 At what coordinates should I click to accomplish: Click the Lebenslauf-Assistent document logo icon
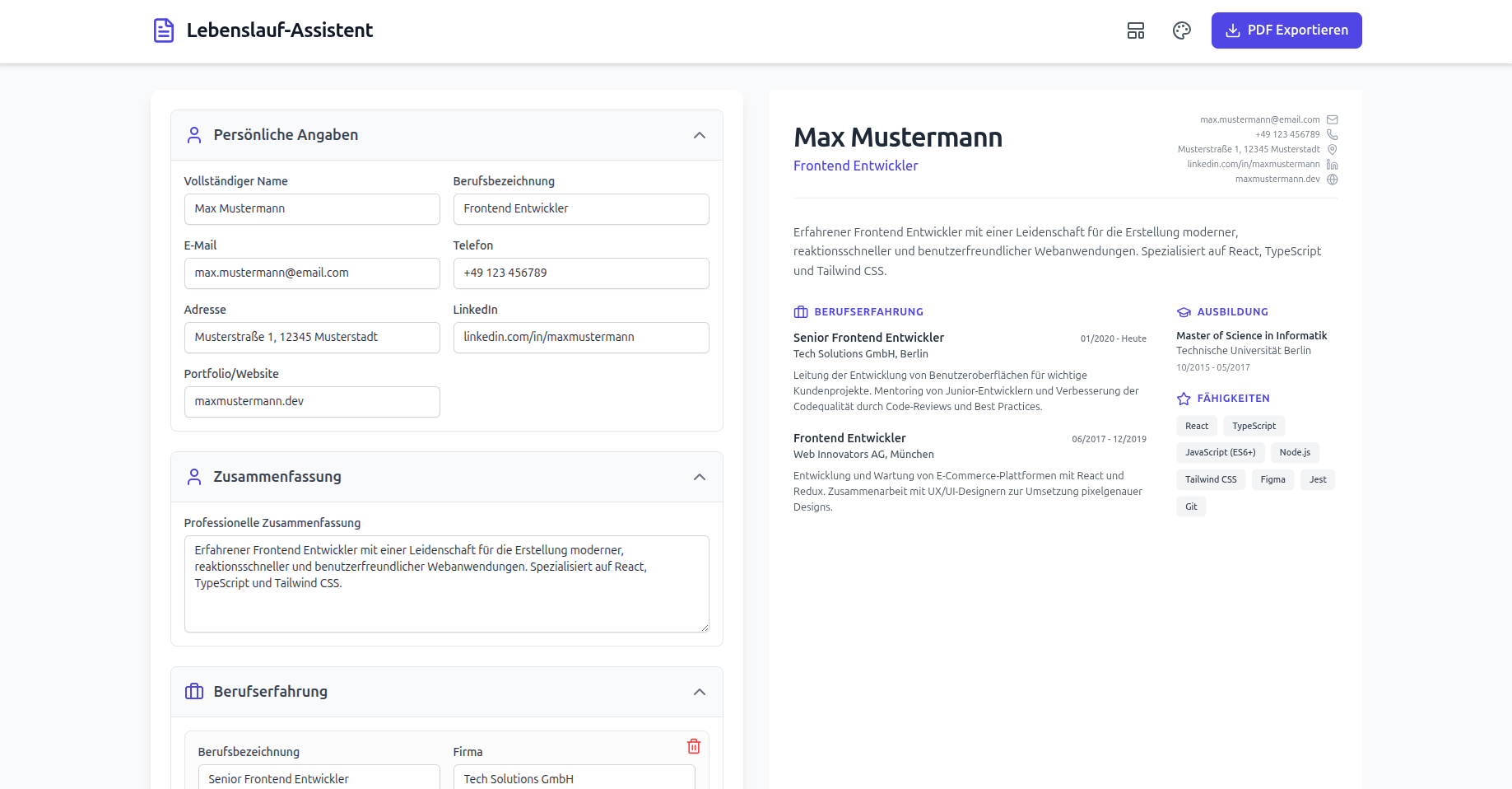tap(164, 30)
